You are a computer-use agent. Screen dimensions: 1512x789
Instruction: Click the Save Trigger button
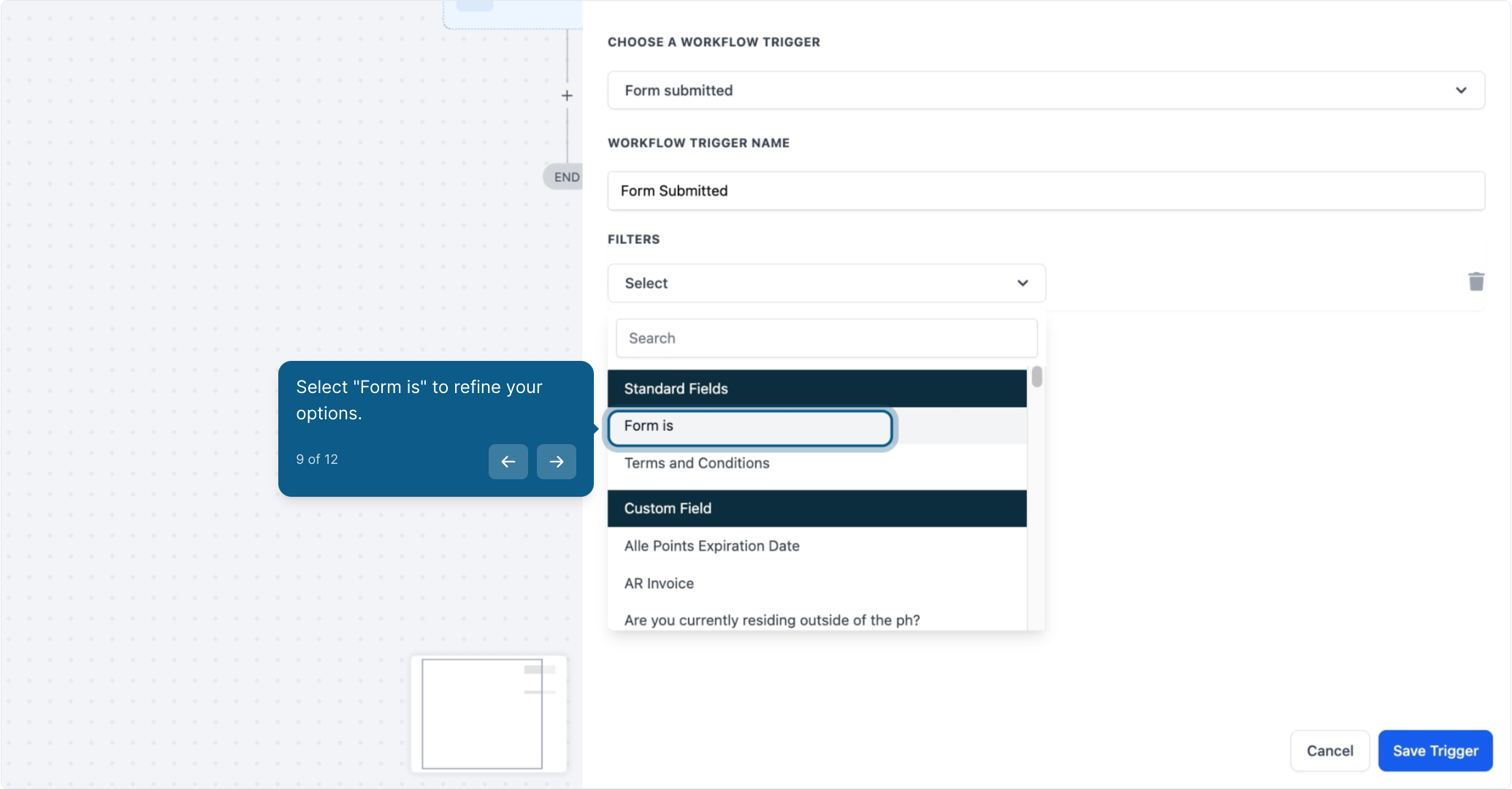pos(1435,751)
